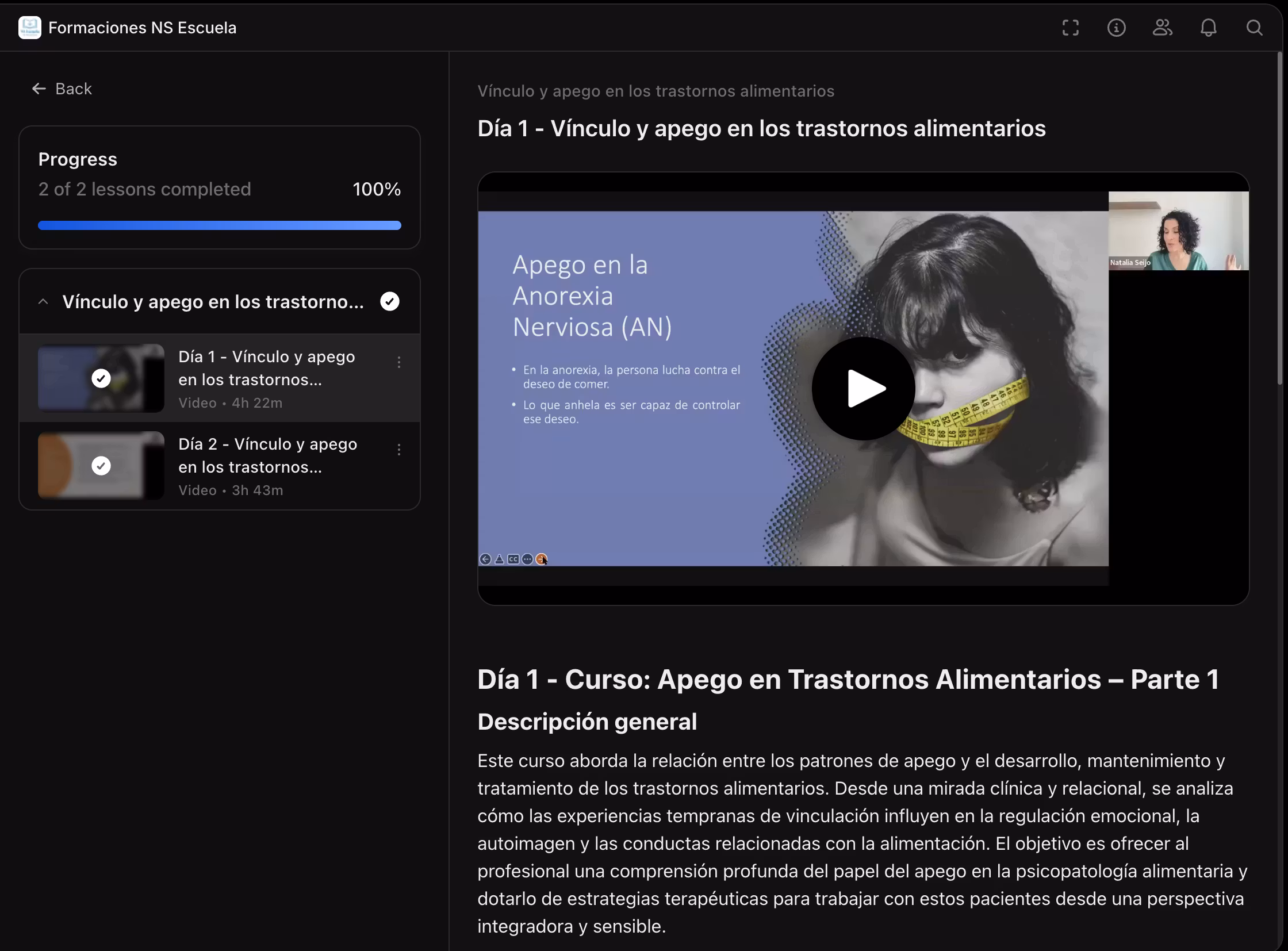Click the Formaciones NS Escuela logo
The image size is (1288, 951).
point(29,28)
